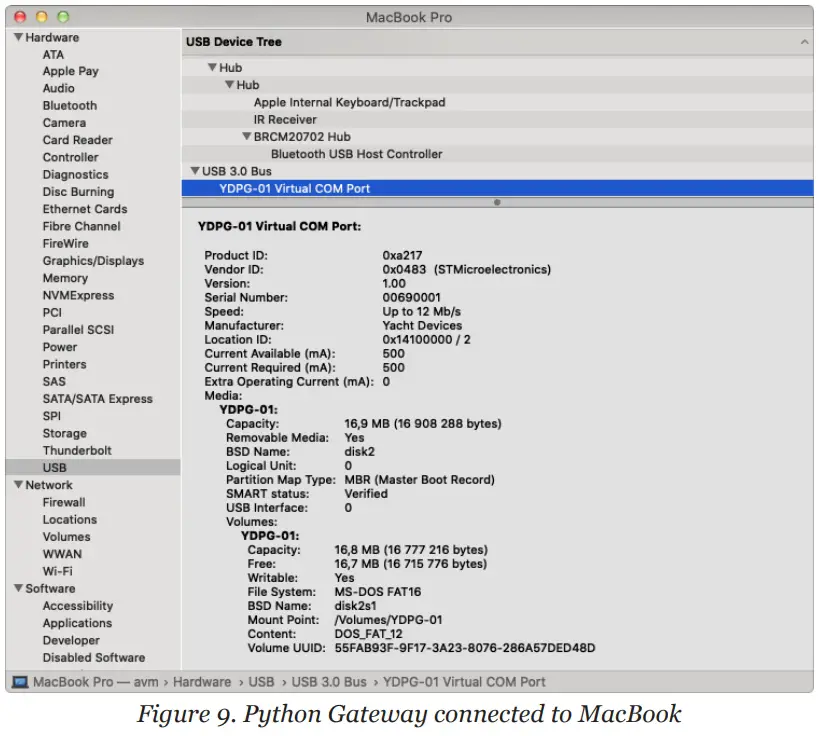
Task: Select Apple Internal Keyboard/Trackpad device
Action: 349,102
